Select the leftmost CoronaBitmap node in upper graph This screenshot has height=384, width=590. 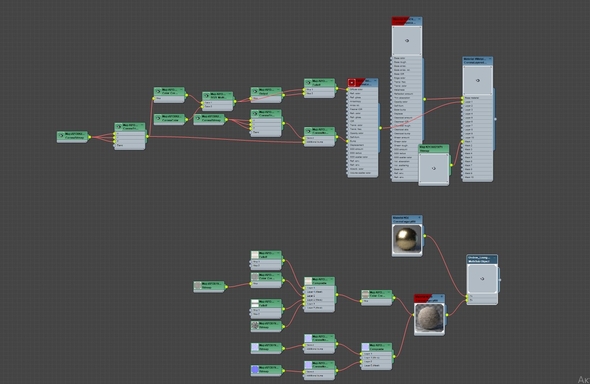point(72,136)
